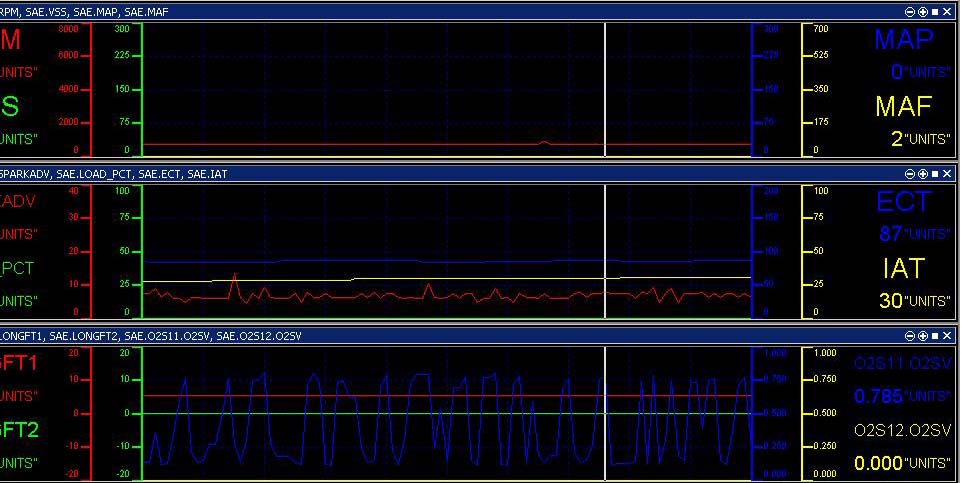This screenshot has width=965, height=483.
Task: Zoom in the LONGFT/O2S chart panel
Action: [923, 336]
